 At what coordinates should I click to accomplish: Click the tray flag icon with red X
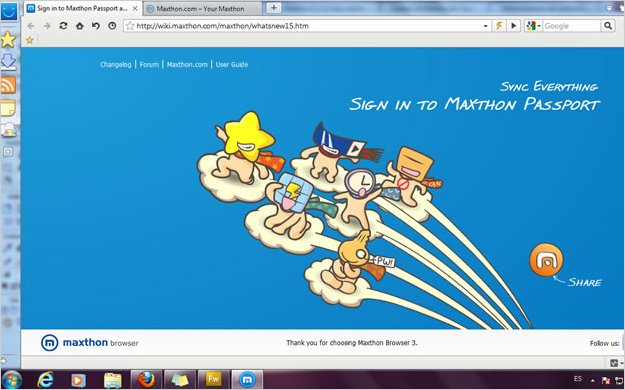605,380
